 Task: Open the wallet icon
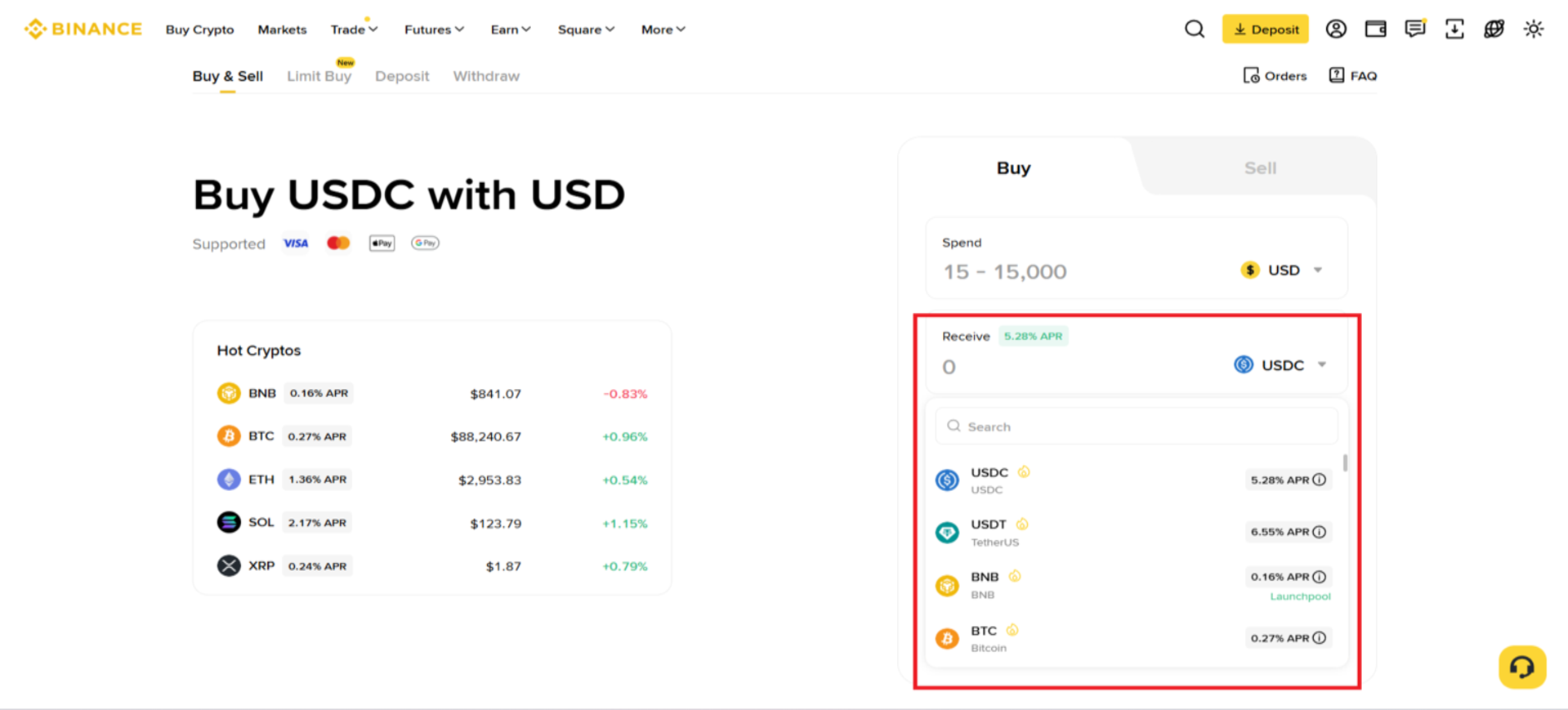pos(1376,29)
